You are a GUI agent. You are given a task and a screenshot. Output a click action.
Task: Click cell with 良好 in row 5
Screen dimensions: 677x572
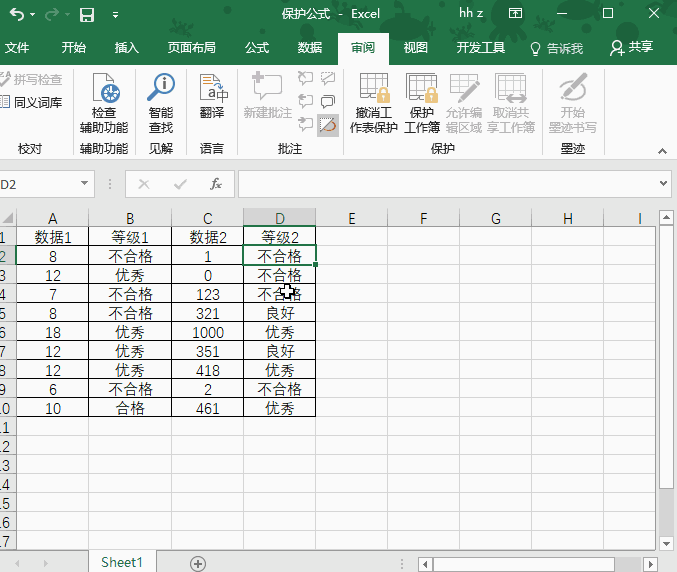click(x=280, y=313)
